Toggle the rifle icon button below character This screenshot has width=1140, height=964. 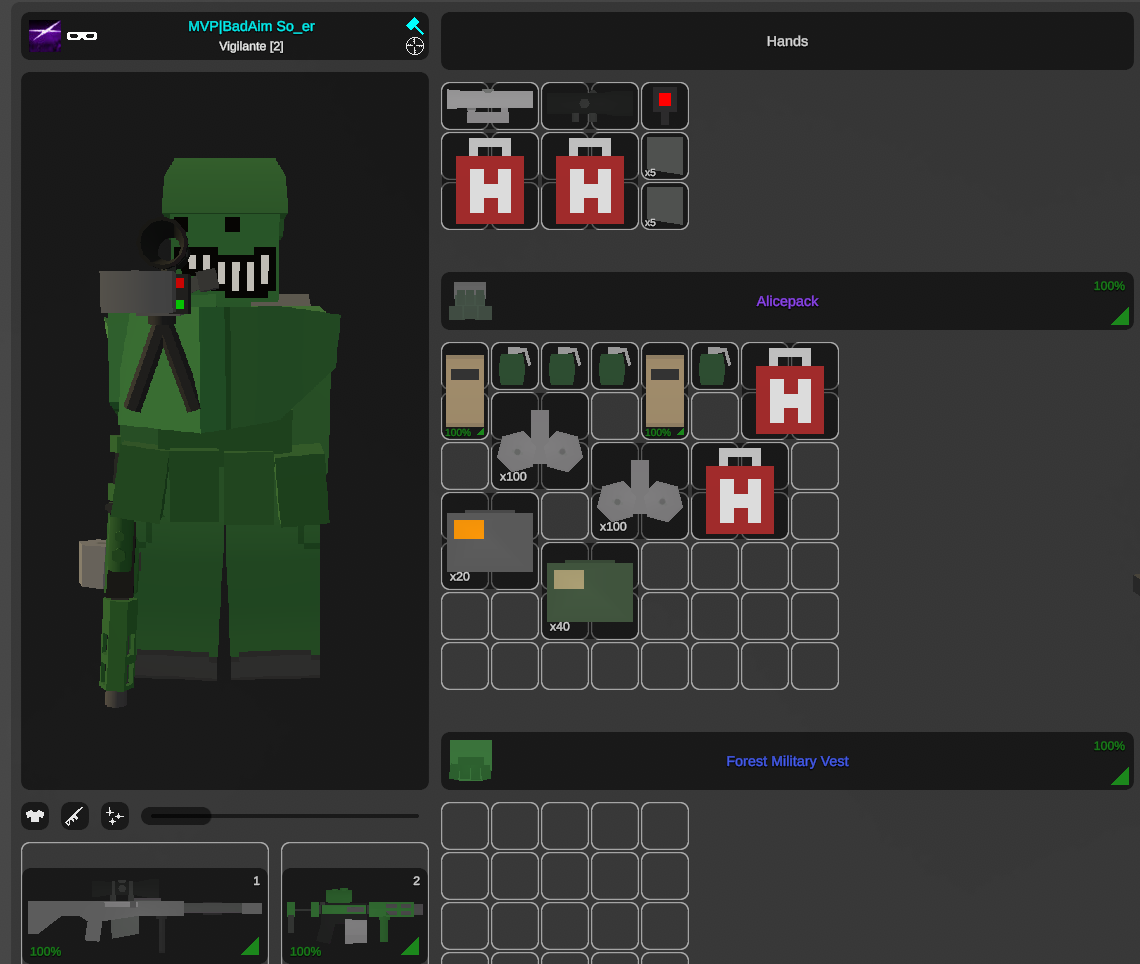tap(75, 816)
